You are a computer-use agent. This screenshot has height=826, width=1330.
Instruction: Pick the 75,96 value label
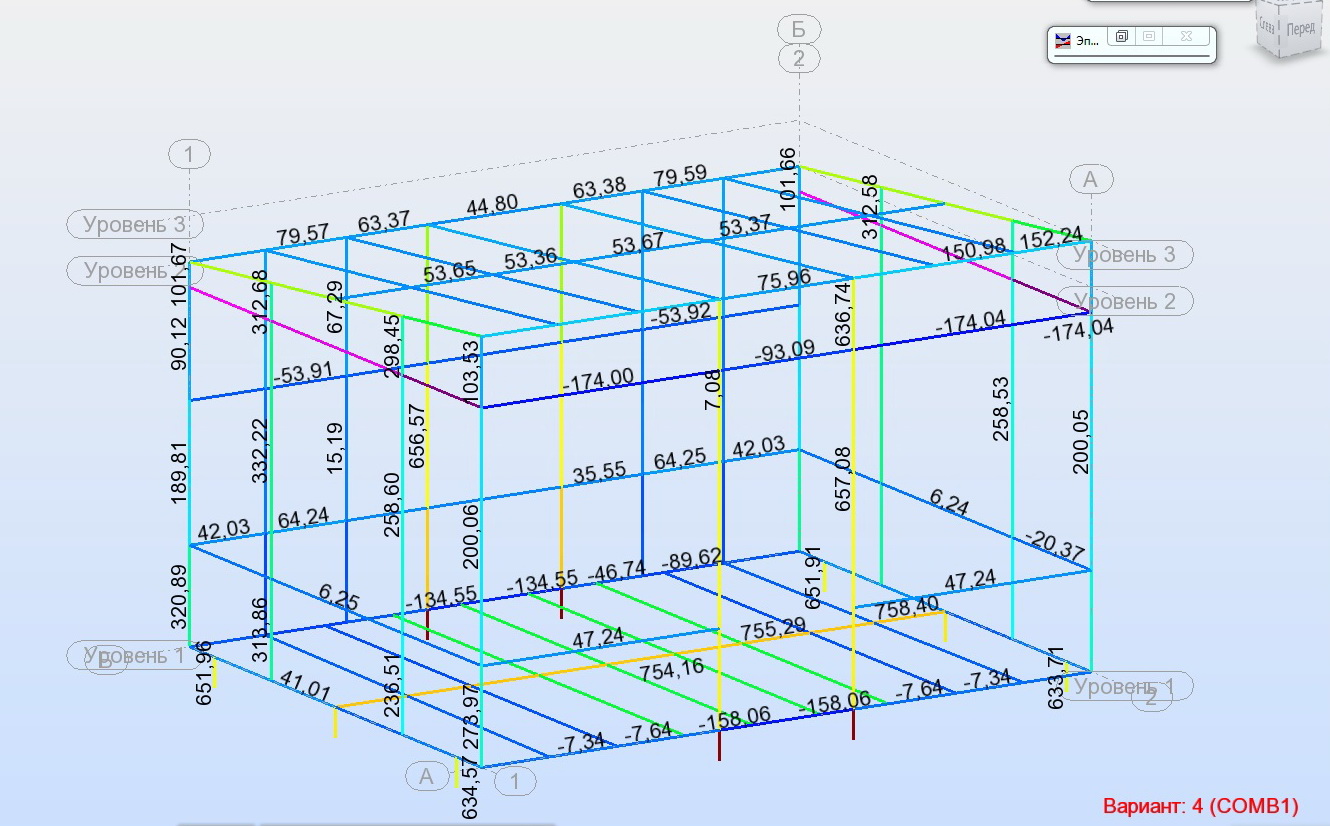(785, 279)
